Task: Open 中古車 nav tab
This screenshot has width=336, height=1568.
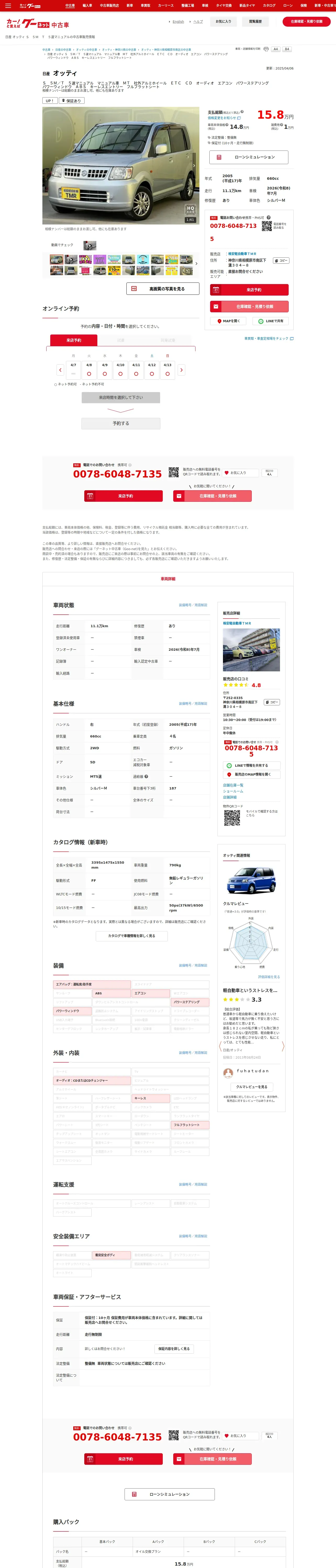Action: (x=70, y=5)
